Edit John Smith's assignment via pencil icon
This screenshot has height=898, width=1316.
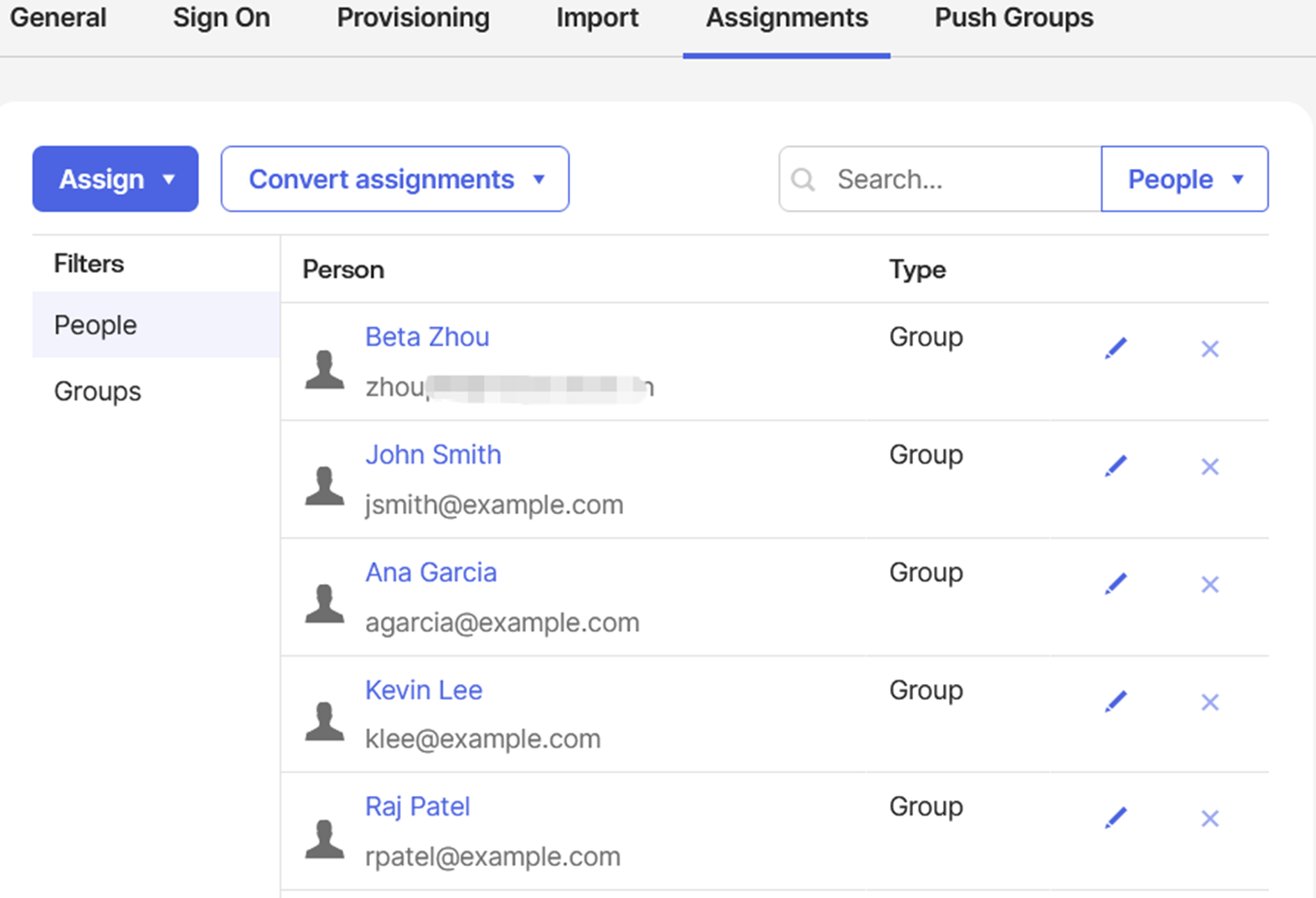(1115, 466)
